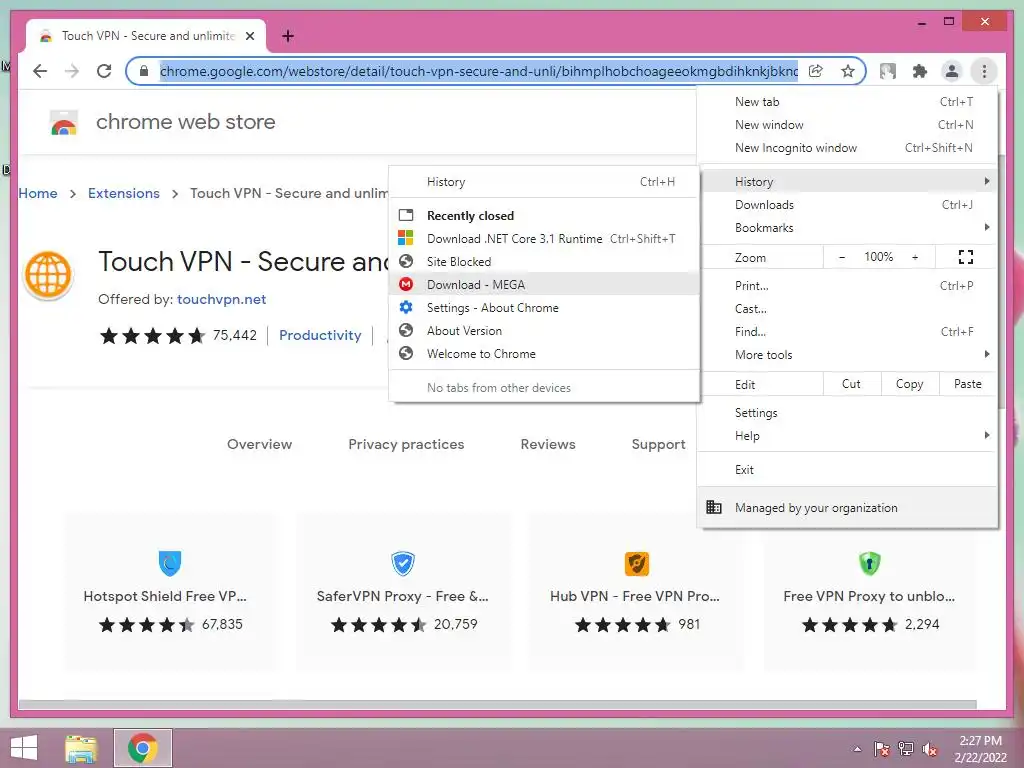Open the Windows Start button
The width and height of the screenshot is (1024, 768).
point(24,748)
